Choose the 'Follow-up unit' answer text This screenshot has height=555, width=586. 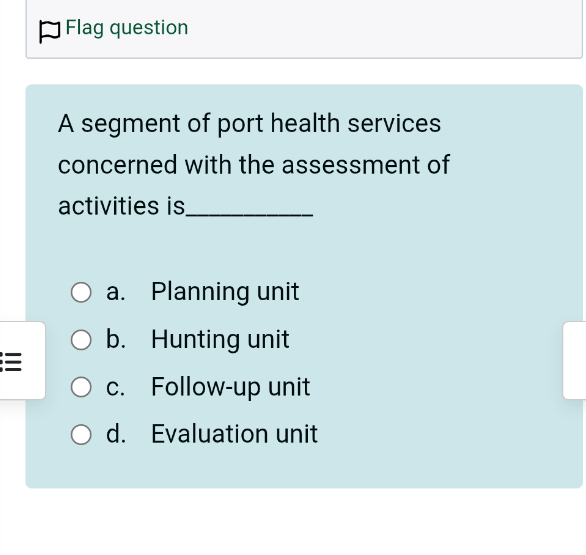(231, 387)
